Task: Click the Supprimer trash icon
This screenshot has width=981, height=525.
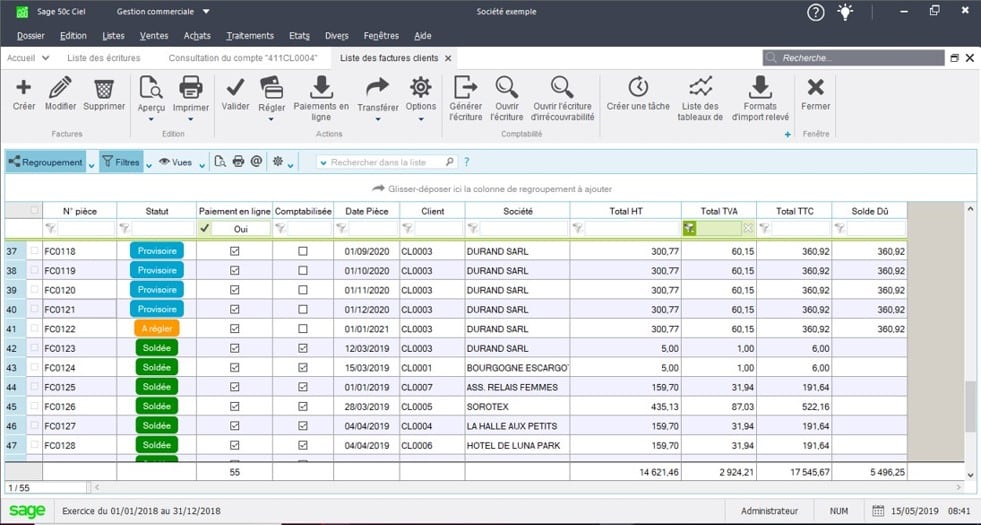Action: [104, 88]
